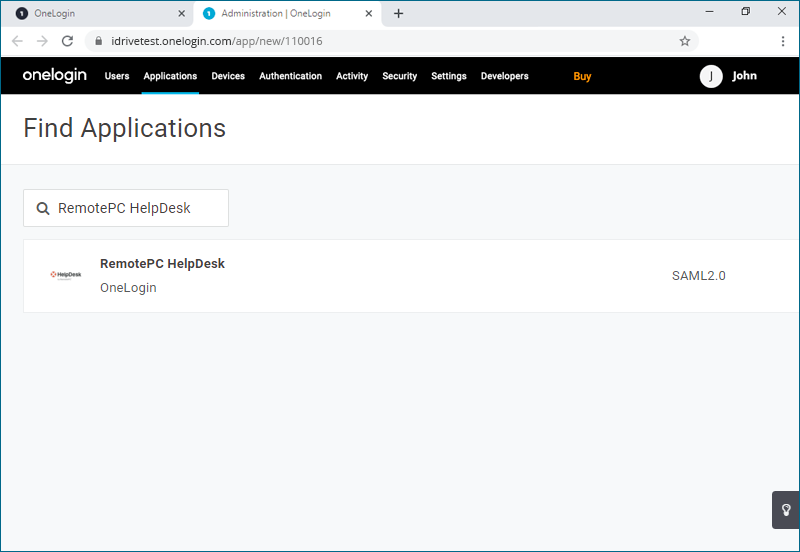Close the first OneLogin tab

[x=181, y=14]
